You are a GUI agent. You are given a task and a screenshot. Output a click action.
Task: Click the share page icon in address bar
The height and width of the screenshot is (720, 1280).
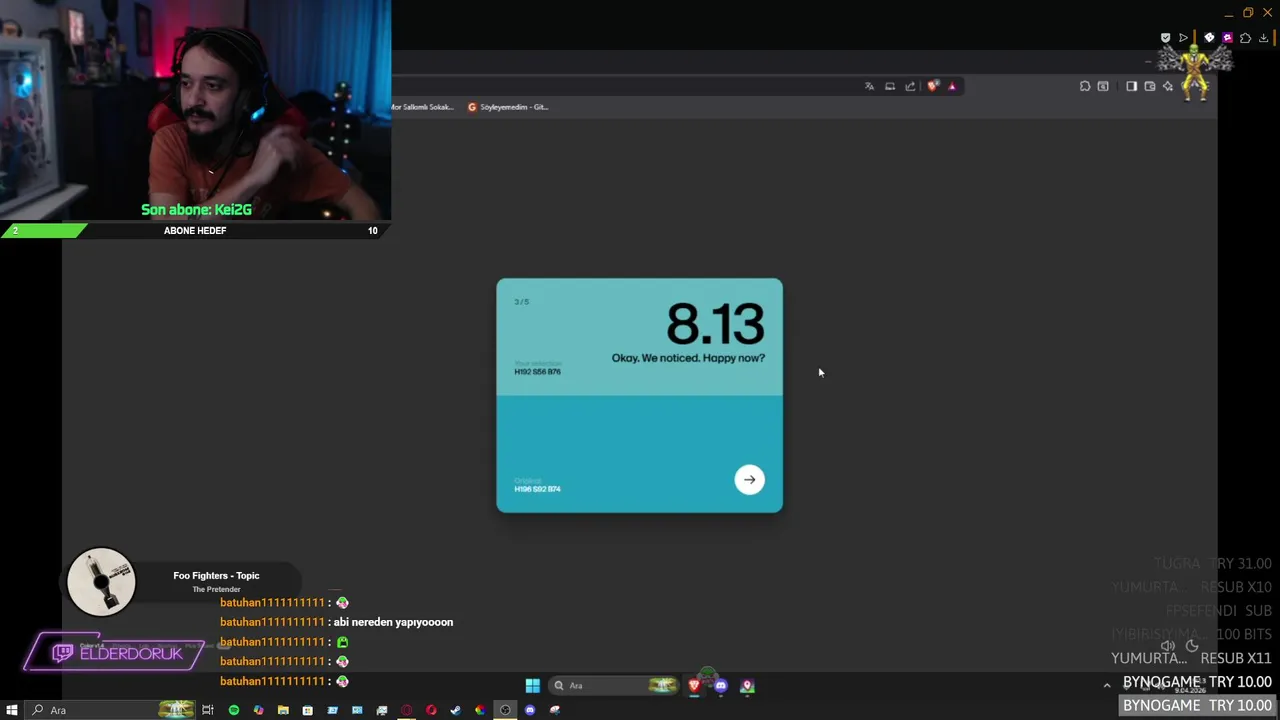click(x=910, y=87)
